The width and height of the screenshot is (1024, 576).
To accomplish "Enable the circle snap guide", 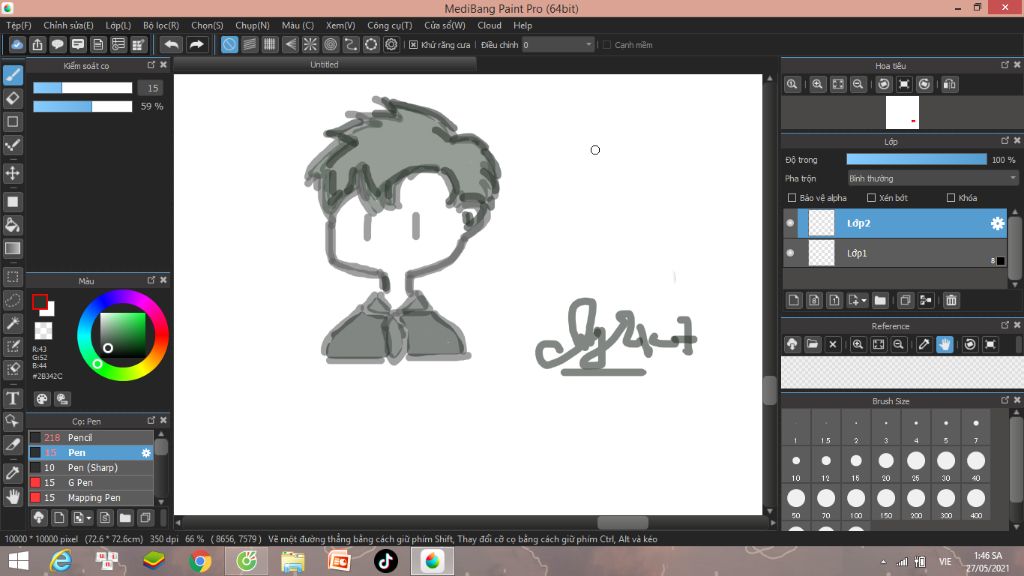I will pyautogui.click(x=330, y=44).
